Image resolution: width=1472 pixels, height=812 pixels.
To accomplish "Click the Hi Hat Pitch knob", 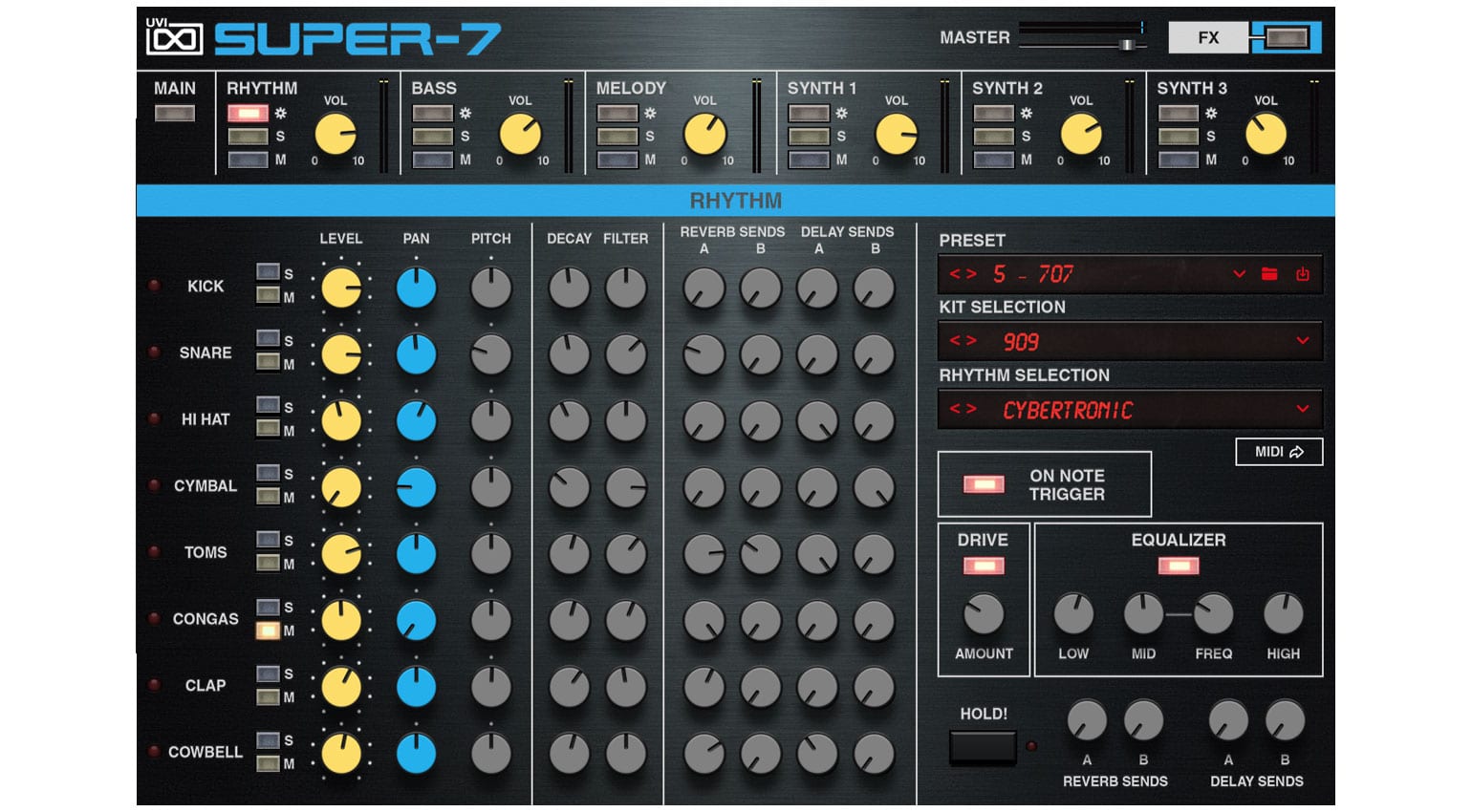I will 491,420.
